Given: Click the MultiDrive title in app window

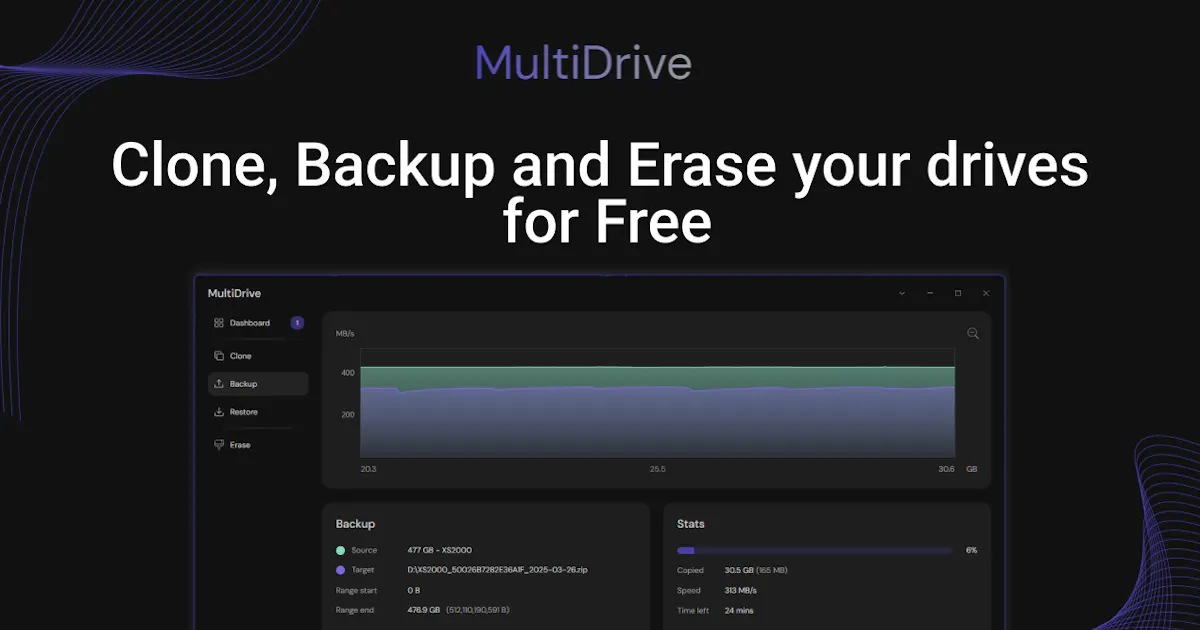Looking at the screenshot, I should point(234,293).
